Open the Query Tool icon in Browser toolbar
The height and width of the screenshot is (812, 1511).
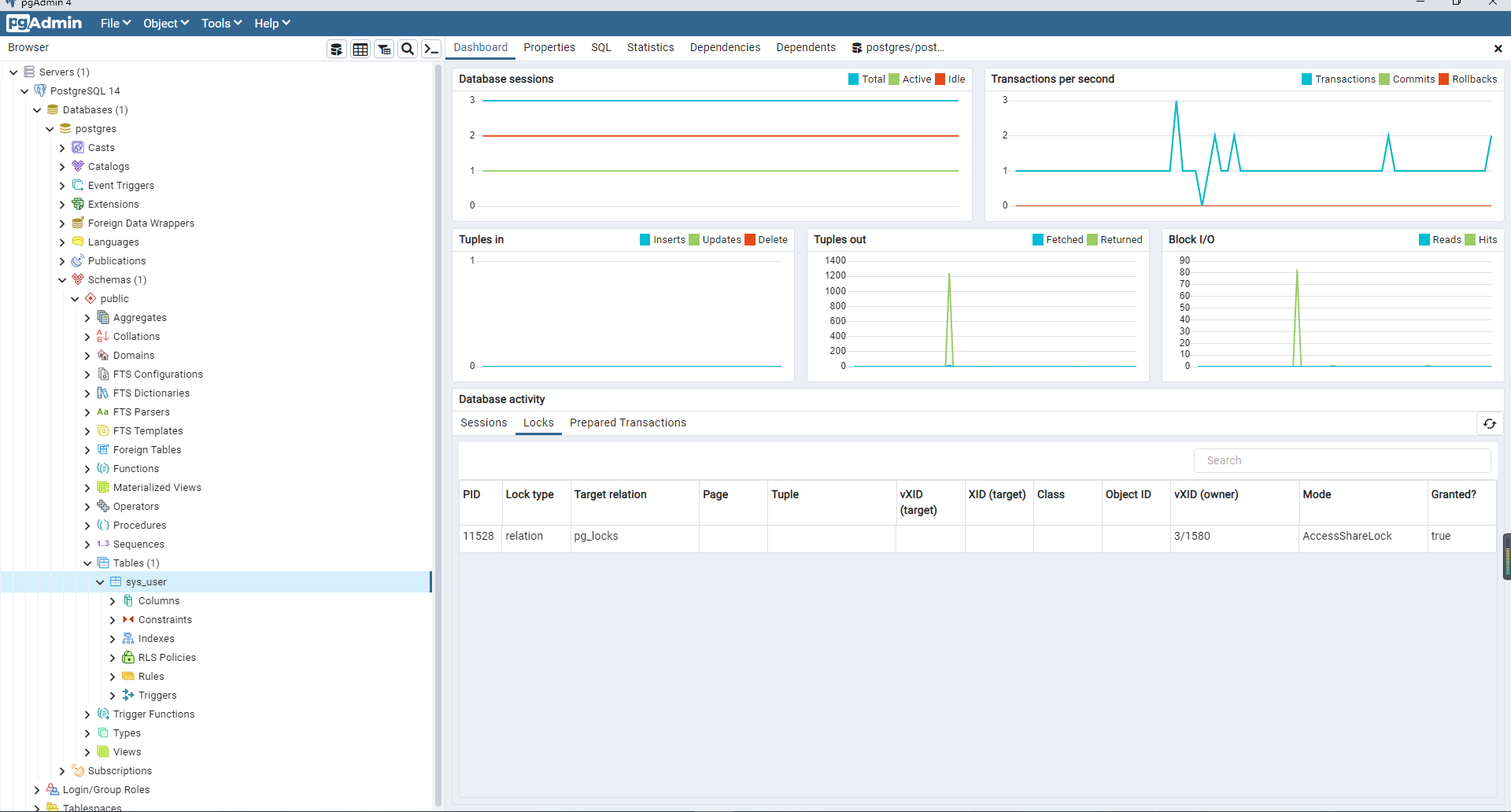pos(337,50)
